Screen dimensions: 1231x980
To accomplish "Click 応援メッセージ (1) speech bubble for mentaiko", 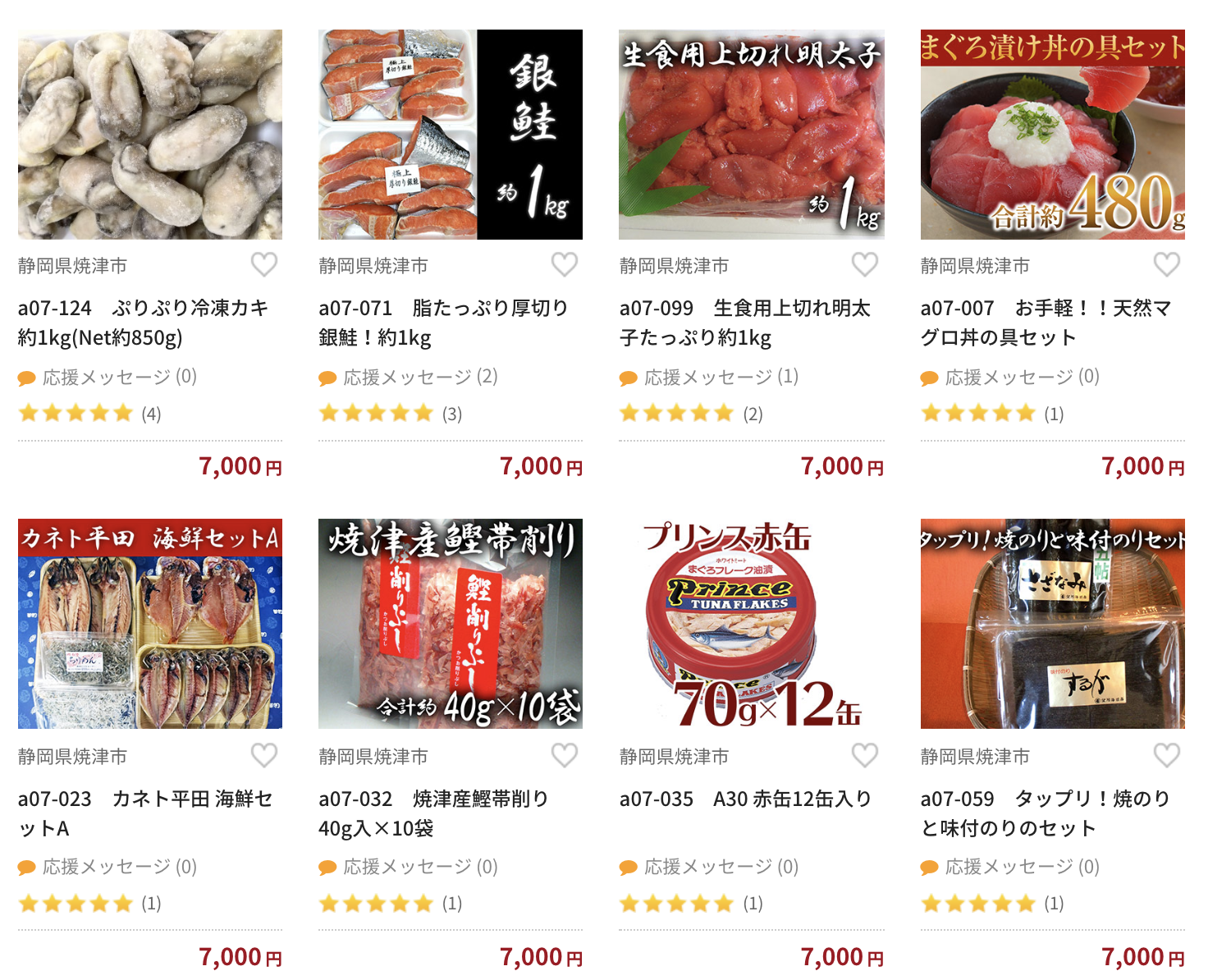I will (x=629, y=378).
